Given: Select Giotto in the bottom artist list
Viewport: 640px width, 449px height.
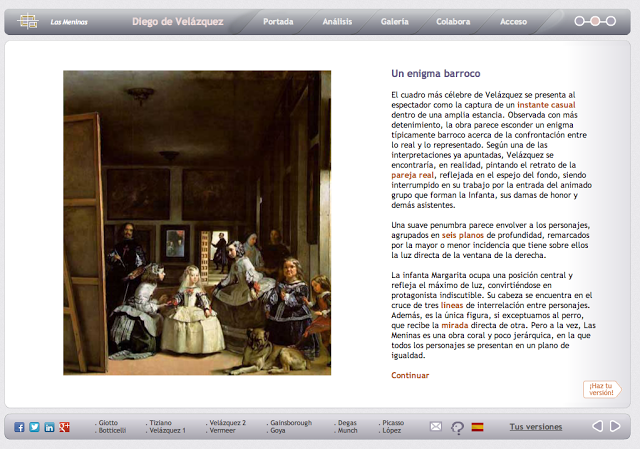Looking at the screenshot, I should (108, 423).
